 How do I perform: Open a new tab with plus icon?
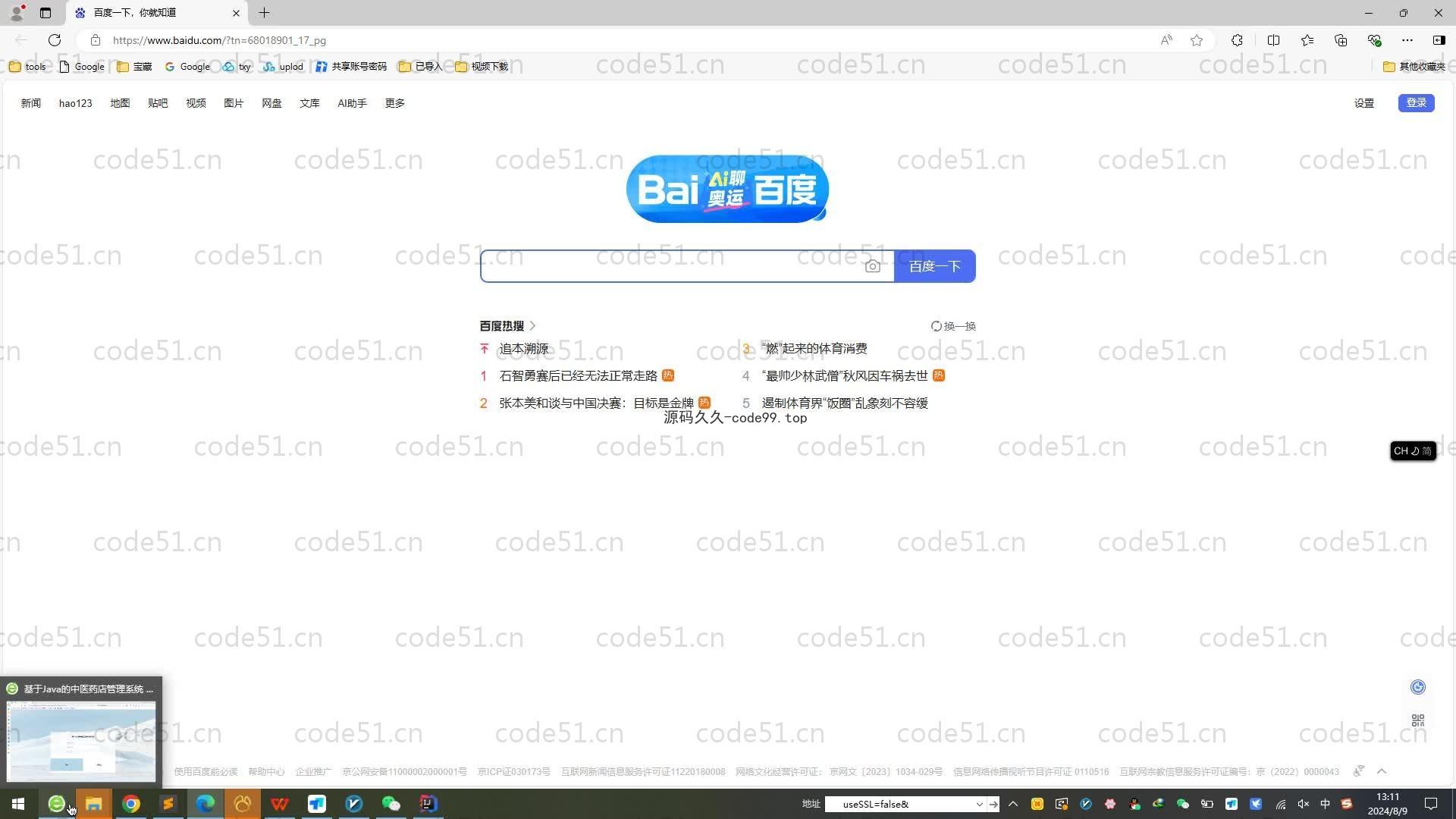264,13
